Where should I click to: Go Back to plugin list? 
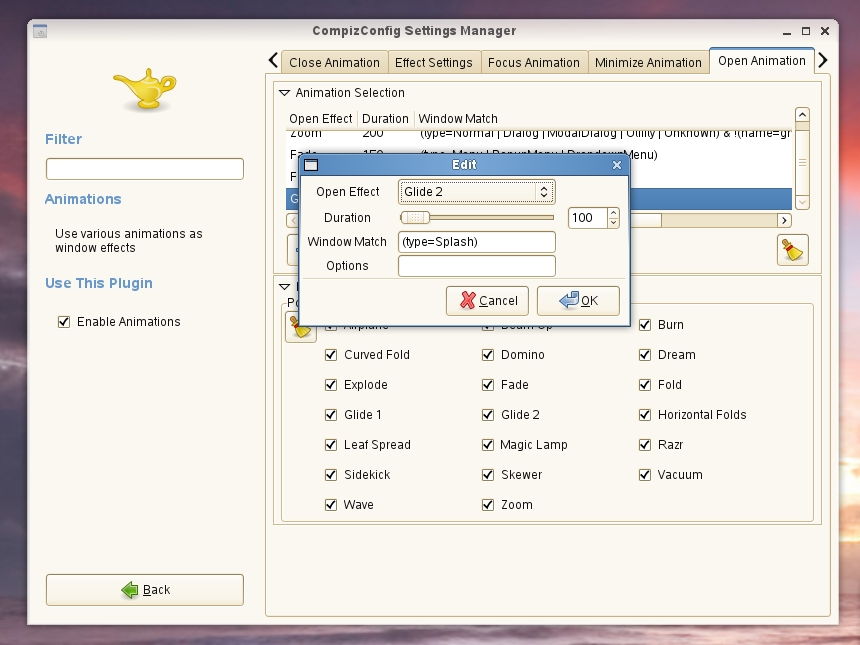pyautogui.click(x=145, y=590)
